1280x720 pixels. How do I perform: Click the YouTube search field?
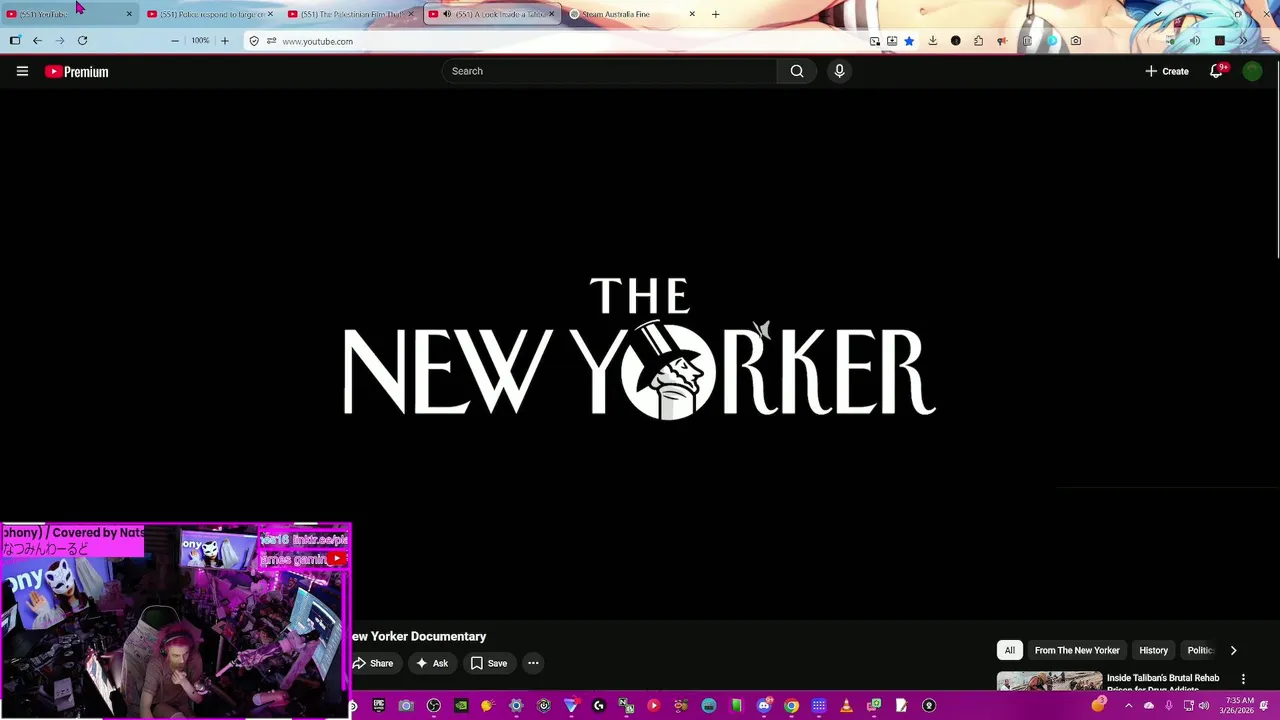click(609, 71)
